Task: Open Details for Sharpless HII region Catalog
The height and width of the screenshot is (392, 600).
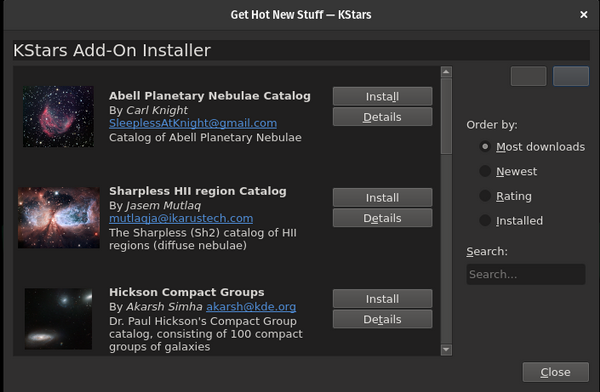Action: (x=382, y=218)
